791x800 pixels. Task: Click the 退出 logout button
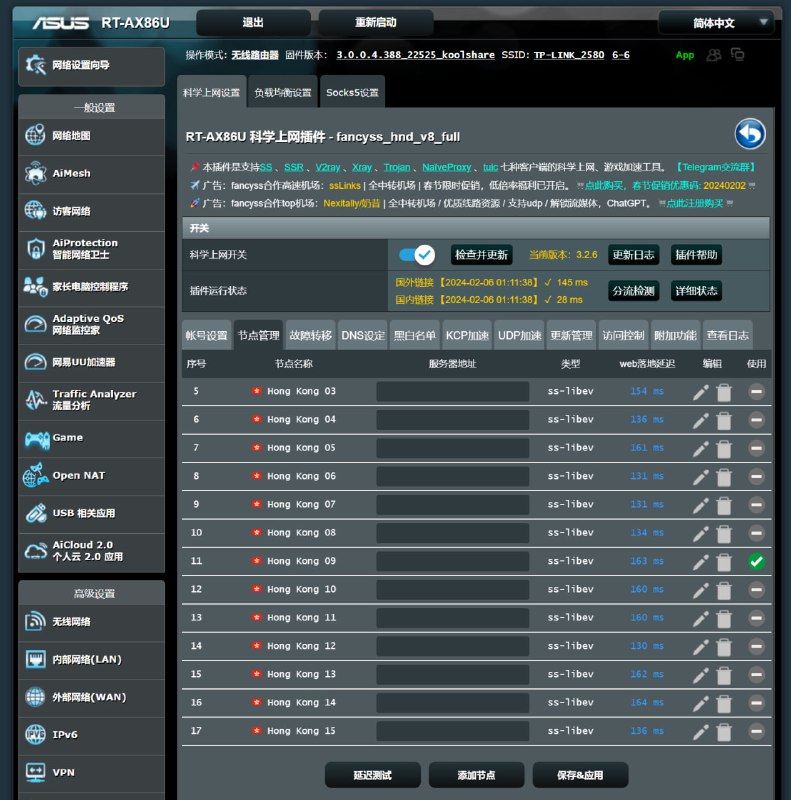[253, 22]
